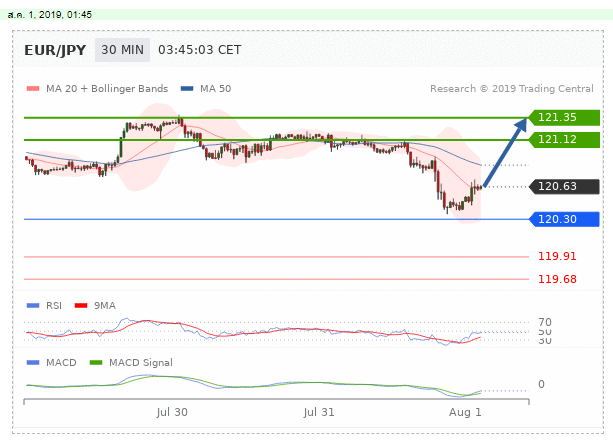Select the 30 MIN timeframe badge
This screenshot has width=613, height=442.
click(x=122, y=50)
